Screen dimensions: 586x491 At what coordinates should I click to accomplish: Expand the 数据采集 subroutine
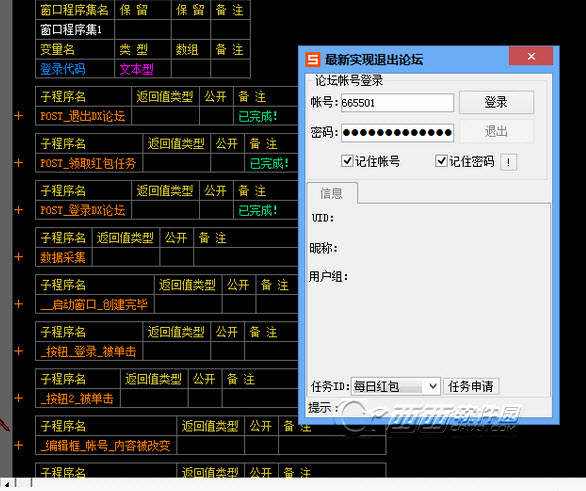[x=18, y=257]
